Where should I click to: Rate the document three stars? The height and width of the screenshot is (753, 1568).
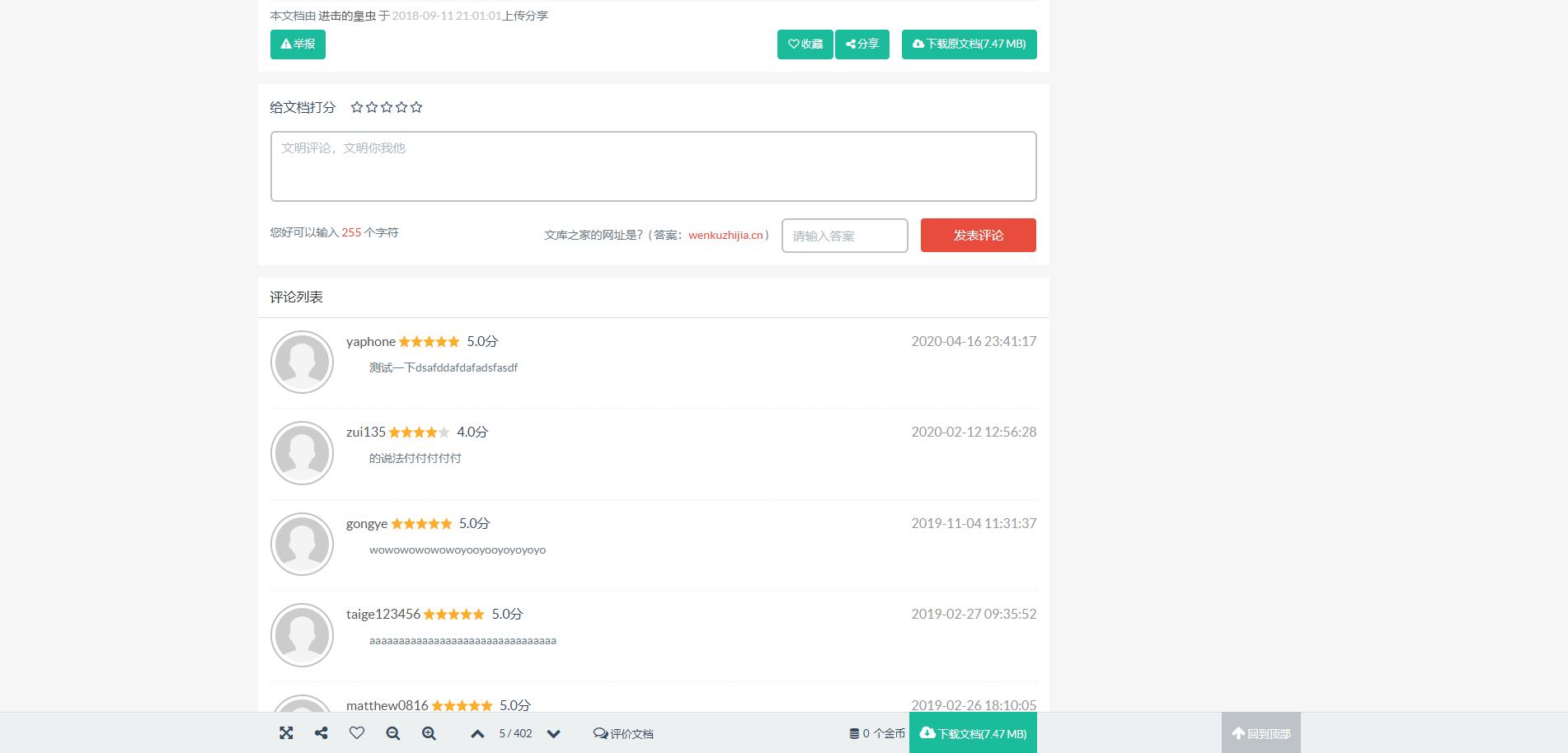click(387, 107)
